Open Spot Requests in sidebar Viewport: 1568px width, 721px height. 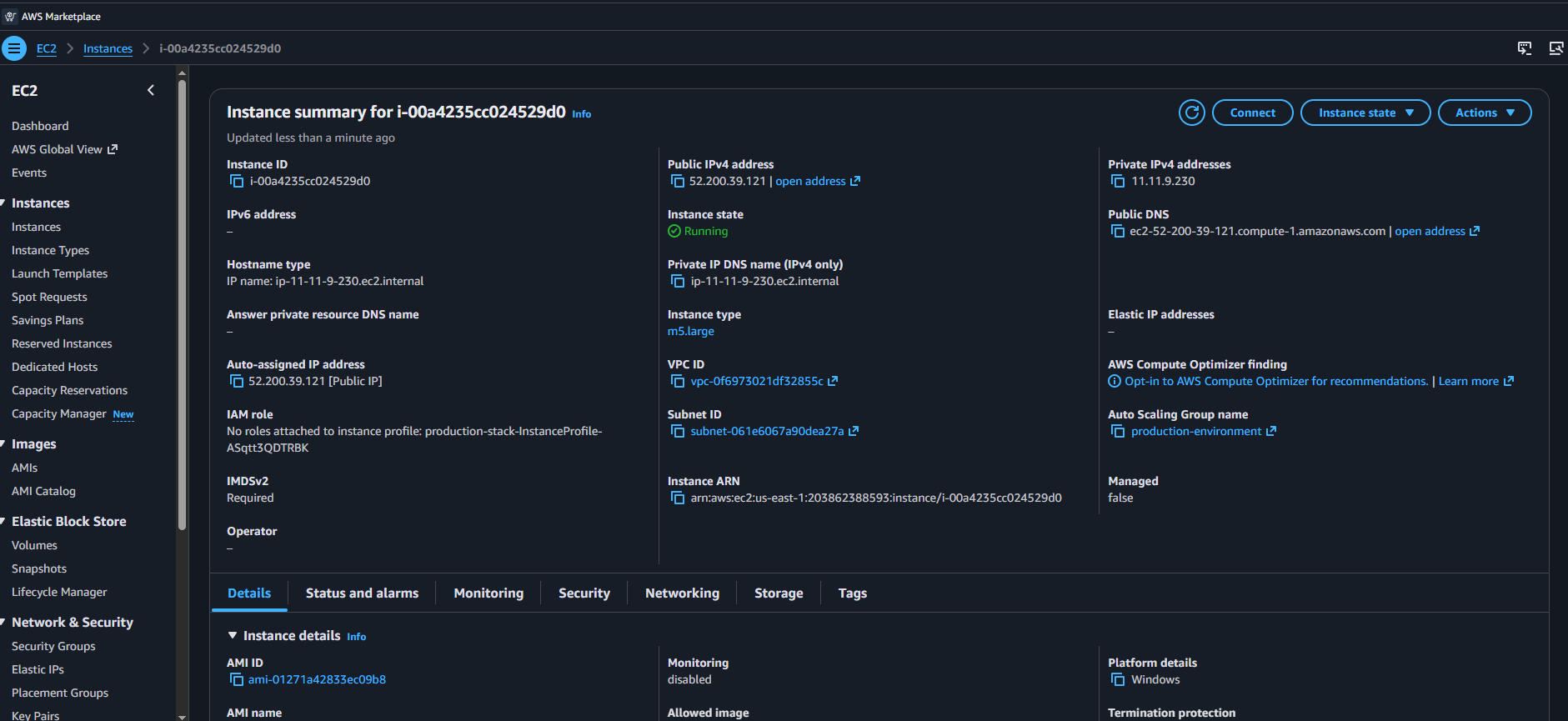tap(49, 297)
